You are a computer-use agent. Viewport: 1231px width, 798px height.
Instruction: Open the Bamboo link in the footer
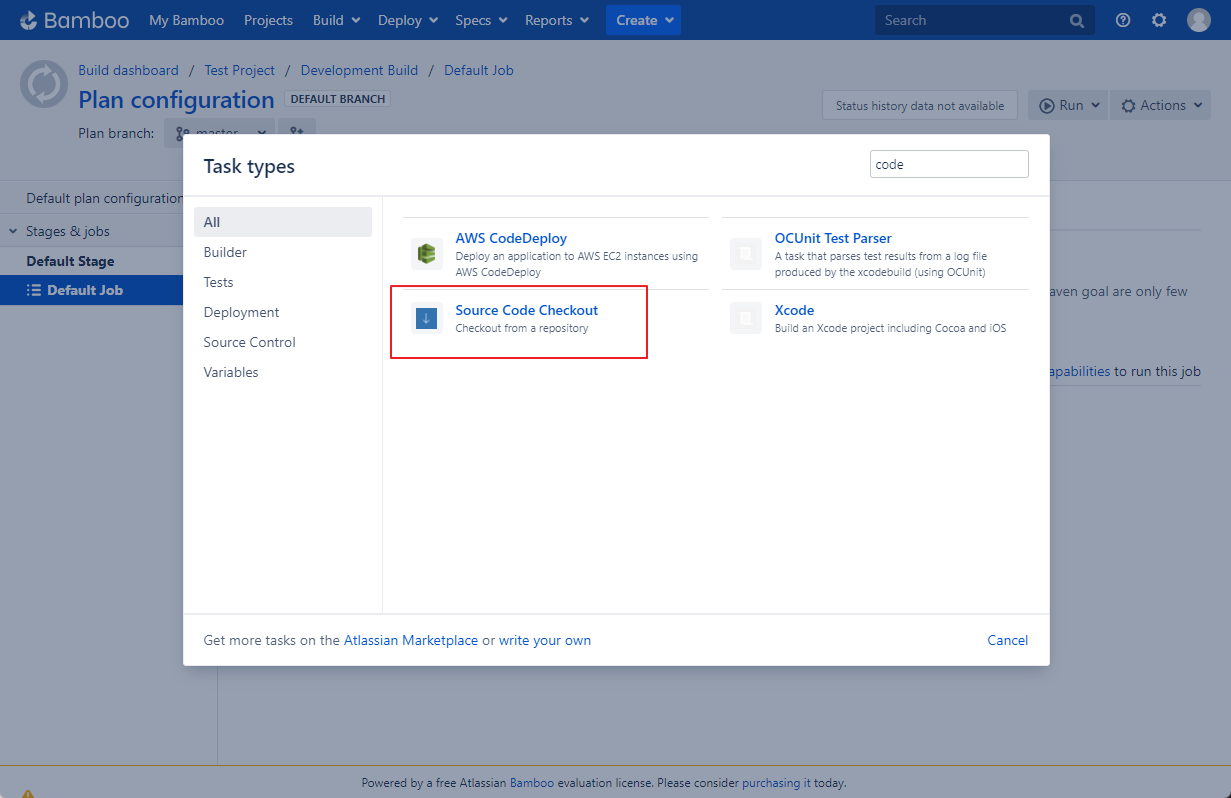(x=532, y=783)
